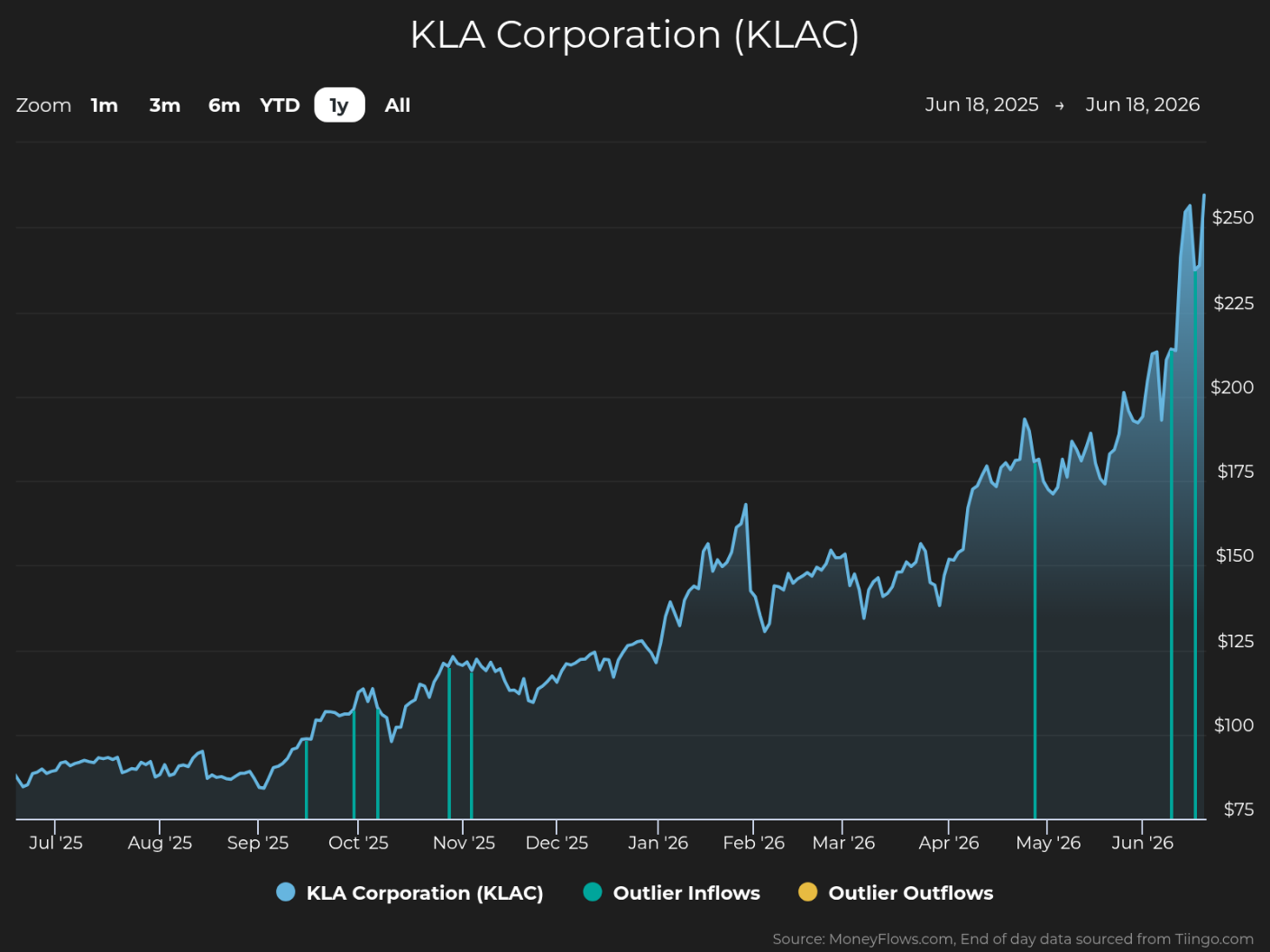Show All data range
Image resolution: width=1270 pixels, height=952 pixels.
(x=398, y=105)
